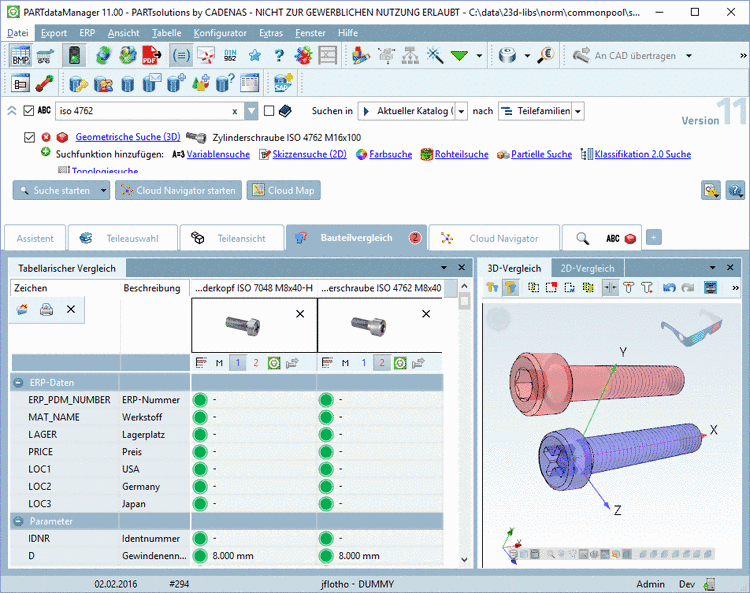Click the table's vertical scrollbar thumb
Viewport: 750px width, 593px height.
464,300
